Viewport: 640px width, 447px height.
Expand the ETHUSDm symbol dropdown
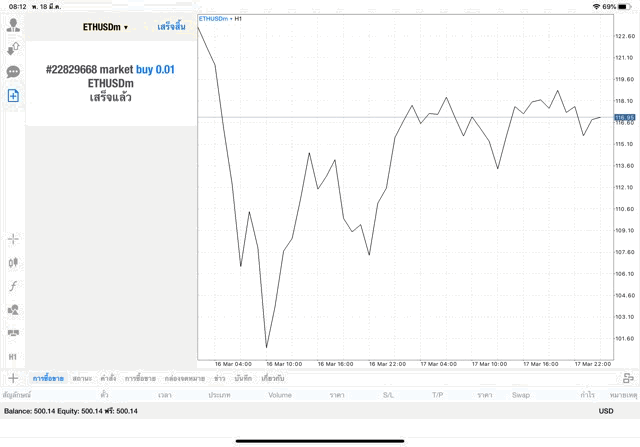(105, 27)
